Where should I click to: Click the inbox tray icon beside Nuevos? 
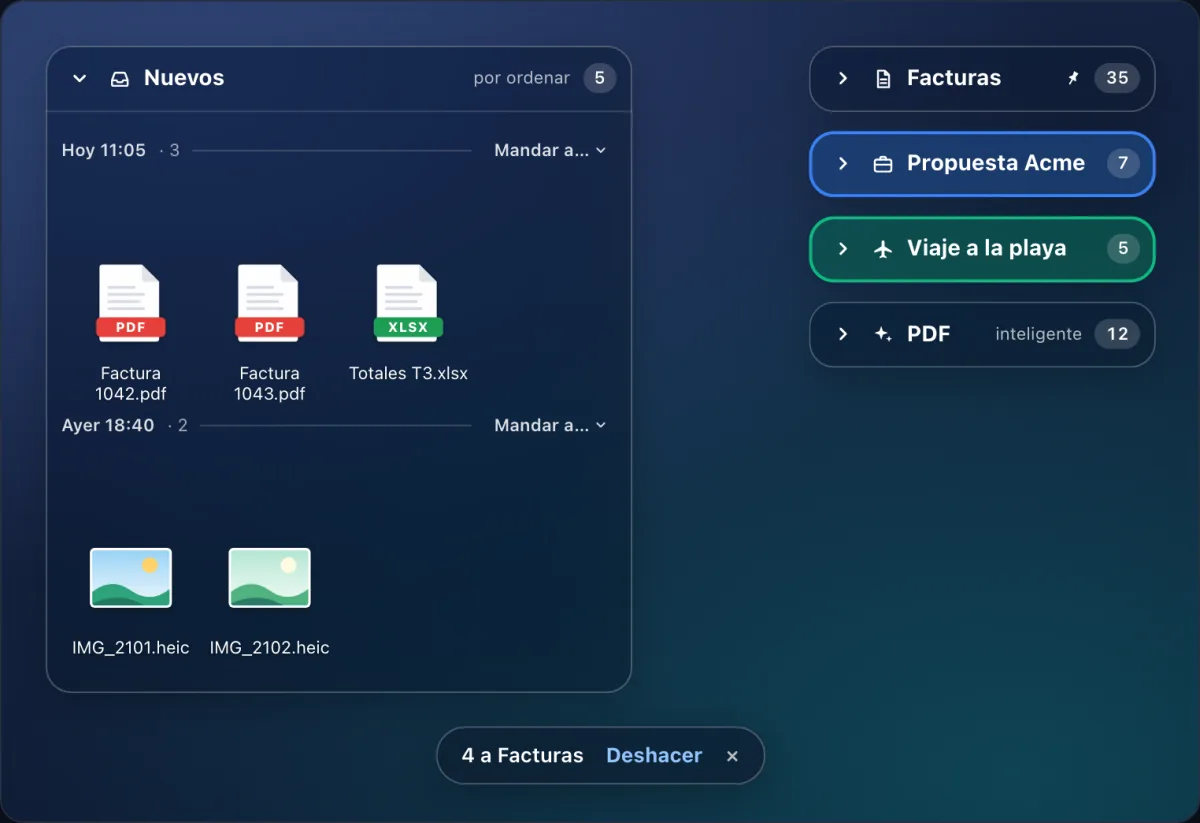pyautogui.click(x=120, y=79)
